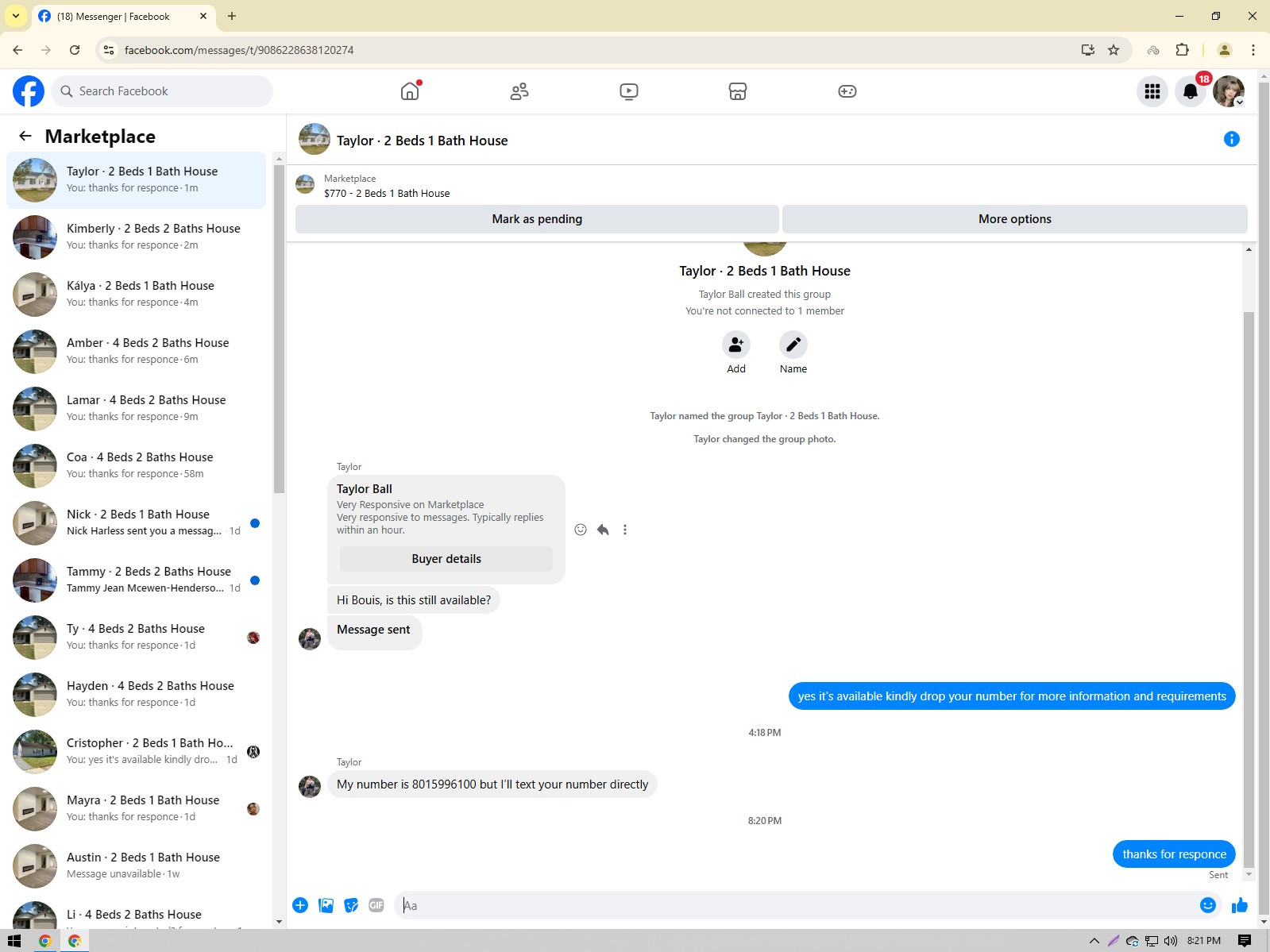Screen dimensions: 1270x952
Task: Open unread chat from Nick Harless
Action: pos(137,523)
